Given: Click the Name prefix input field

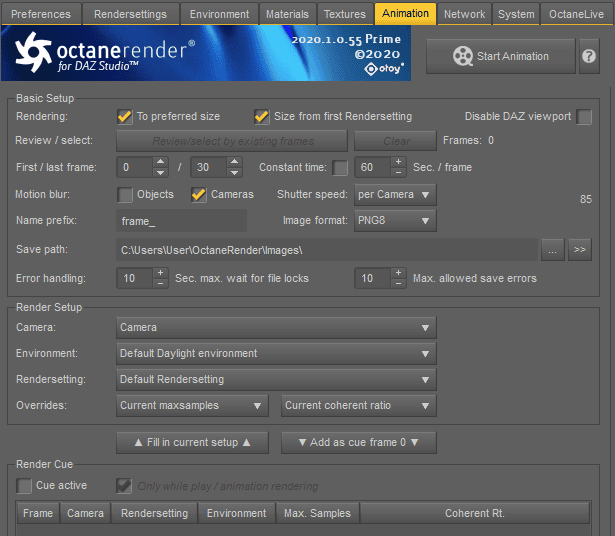Looking at the screenshot, I should pyautogui.click(x=181, y=221).
